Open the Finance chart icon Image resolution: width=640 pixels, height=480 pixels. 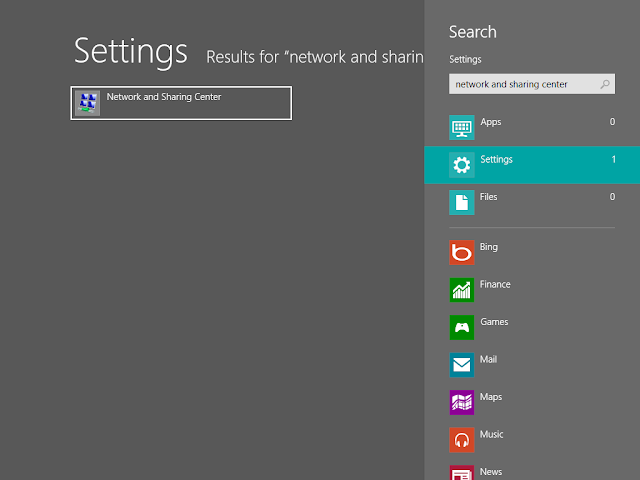462,290
